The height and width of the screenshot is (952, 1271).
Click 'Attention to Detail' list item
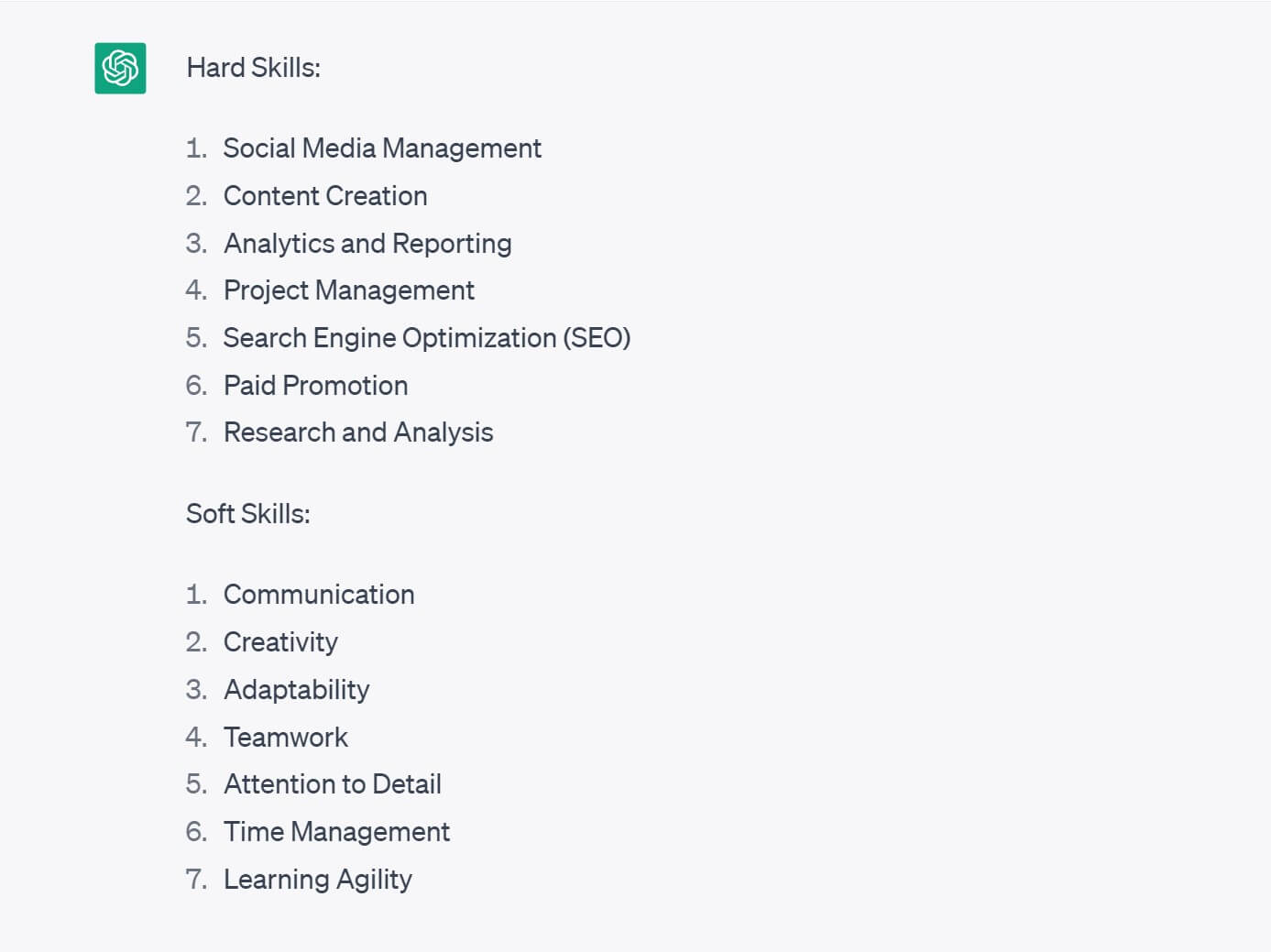click(333, 784)
